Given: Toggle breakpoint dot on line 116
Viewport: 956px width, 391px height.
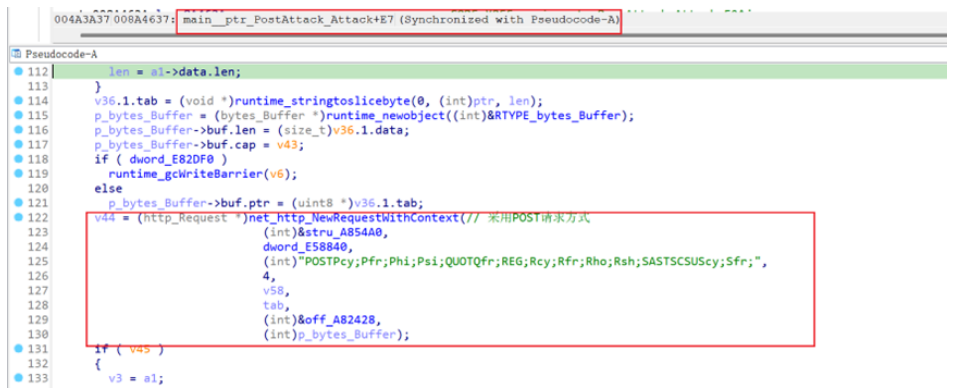Looking at the screenshot, I should point(18,130).
